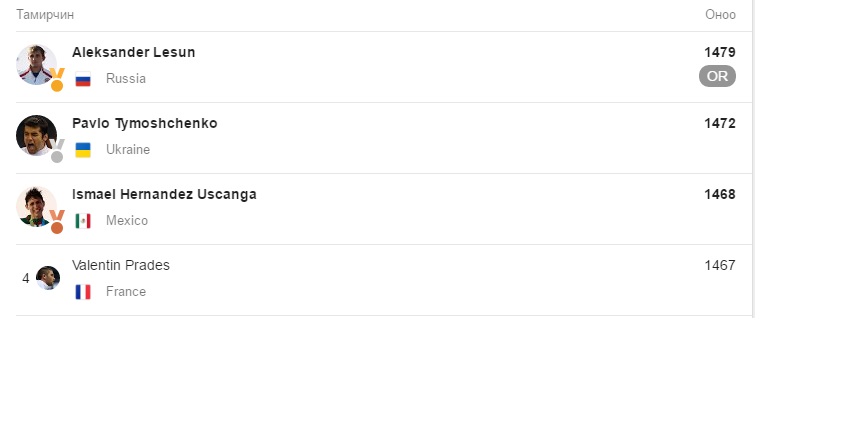This screenshot has height=430, width=864.
Task: Click Pavlo Tymoshchenko's profile photo
Action: [36, 136]
